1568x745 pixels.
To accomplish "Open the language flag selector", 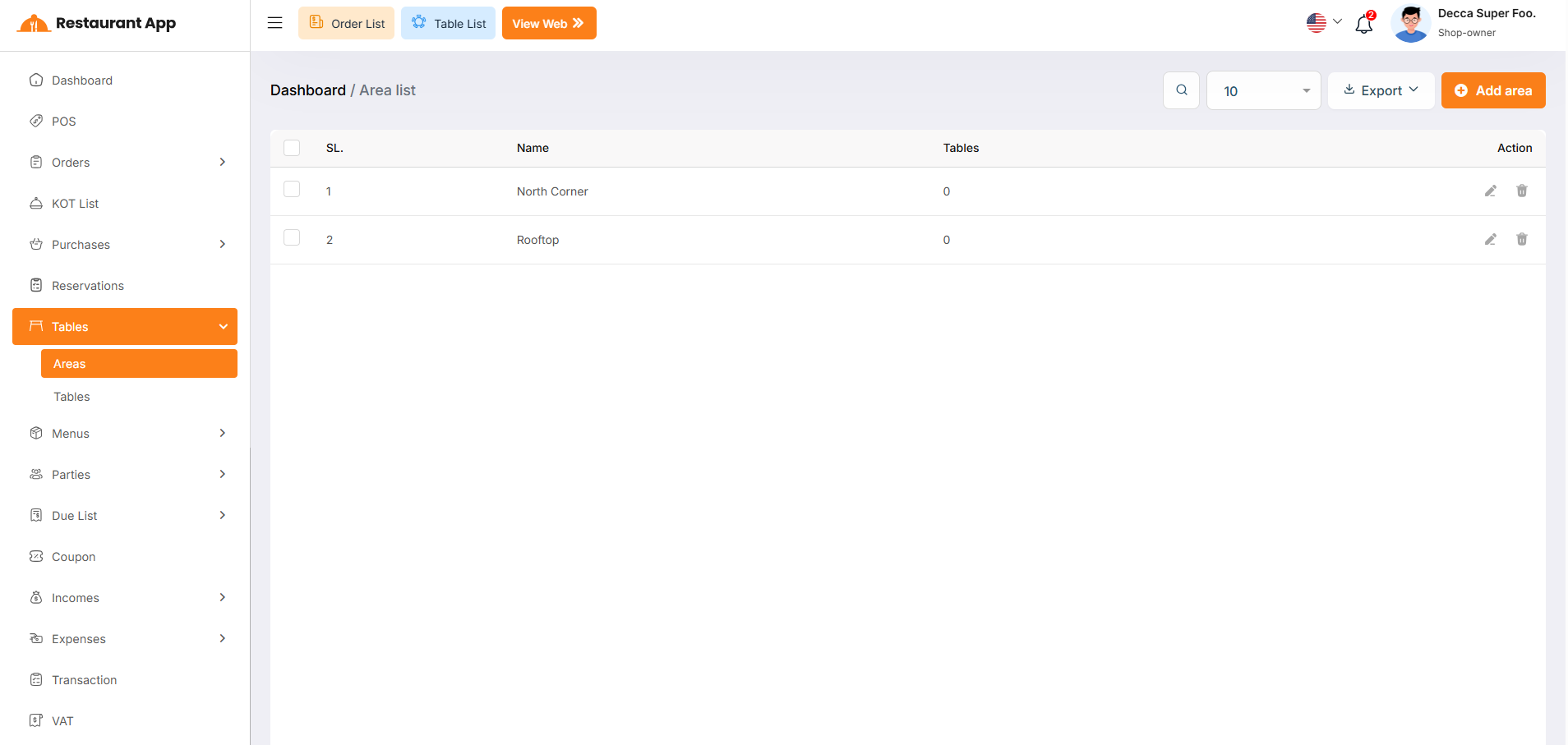I will click(1324, 23).
